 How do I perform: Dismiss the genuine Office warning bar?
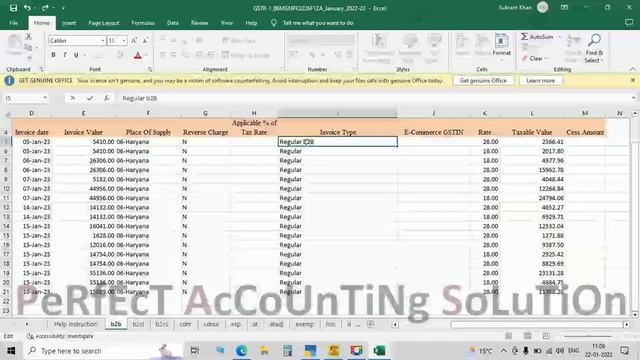click(x=632, y=80)
